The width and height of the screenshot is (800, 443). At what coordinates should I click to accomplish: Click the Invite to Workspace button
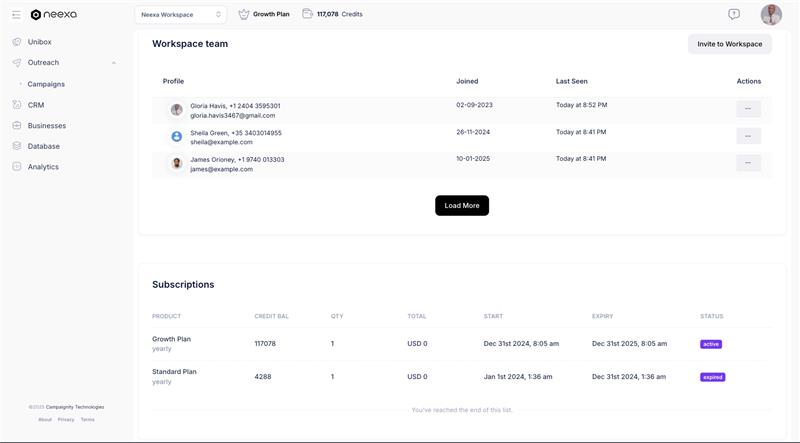coord(729,44)
